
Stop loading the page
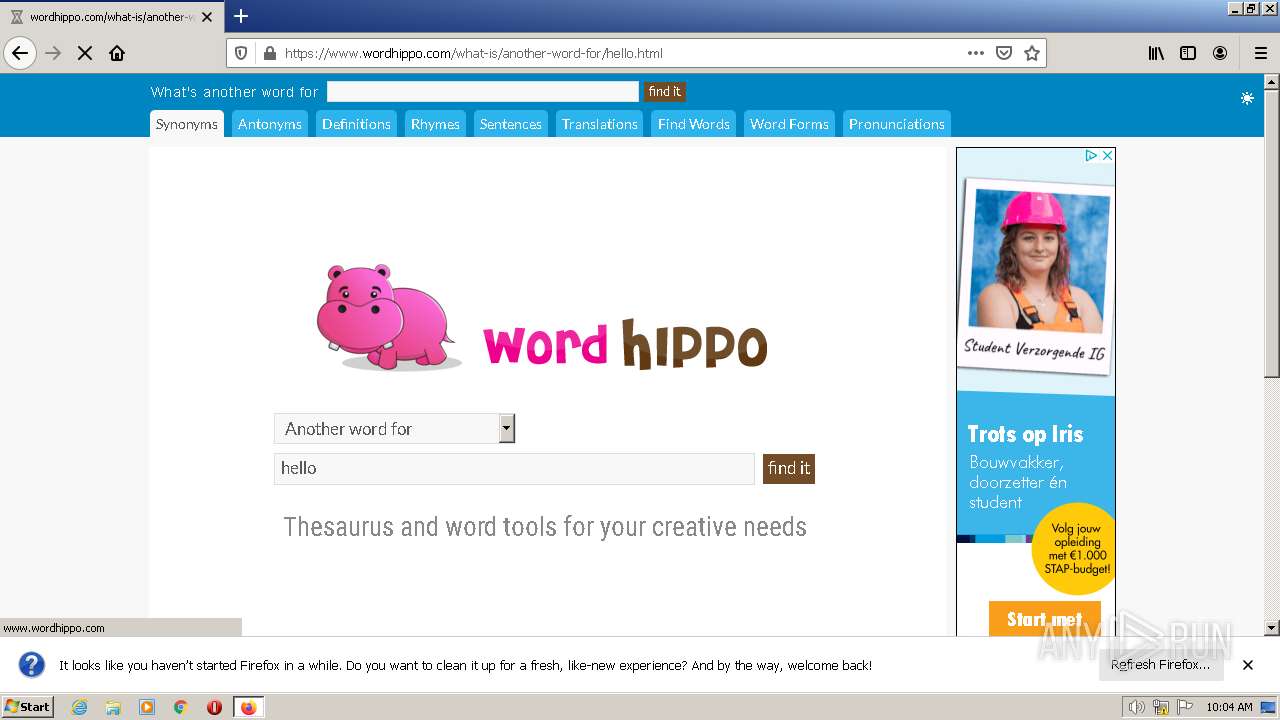pos(85,53)
